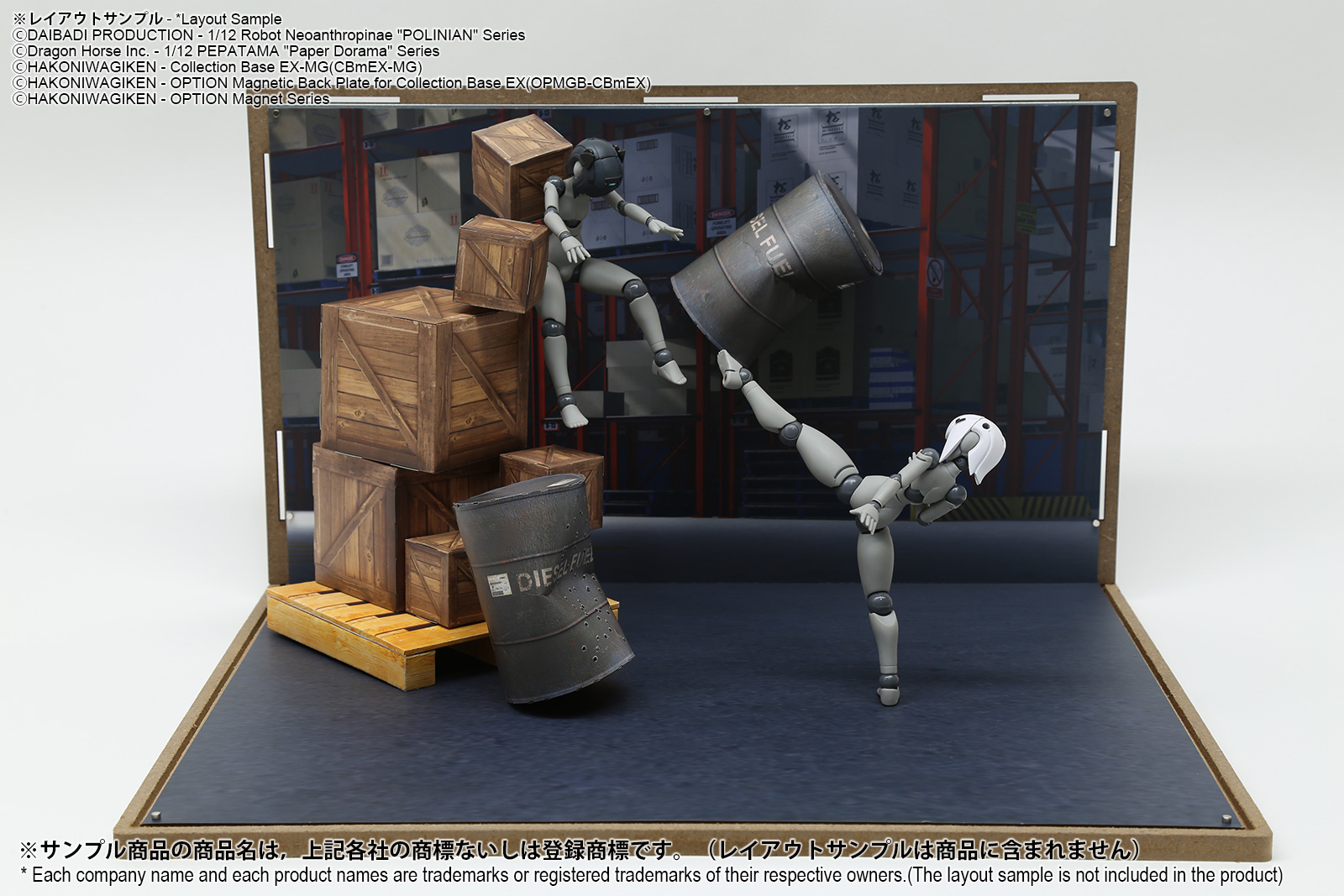Click the Collection Base EX-MG credit line

click(x=217, y=66)
